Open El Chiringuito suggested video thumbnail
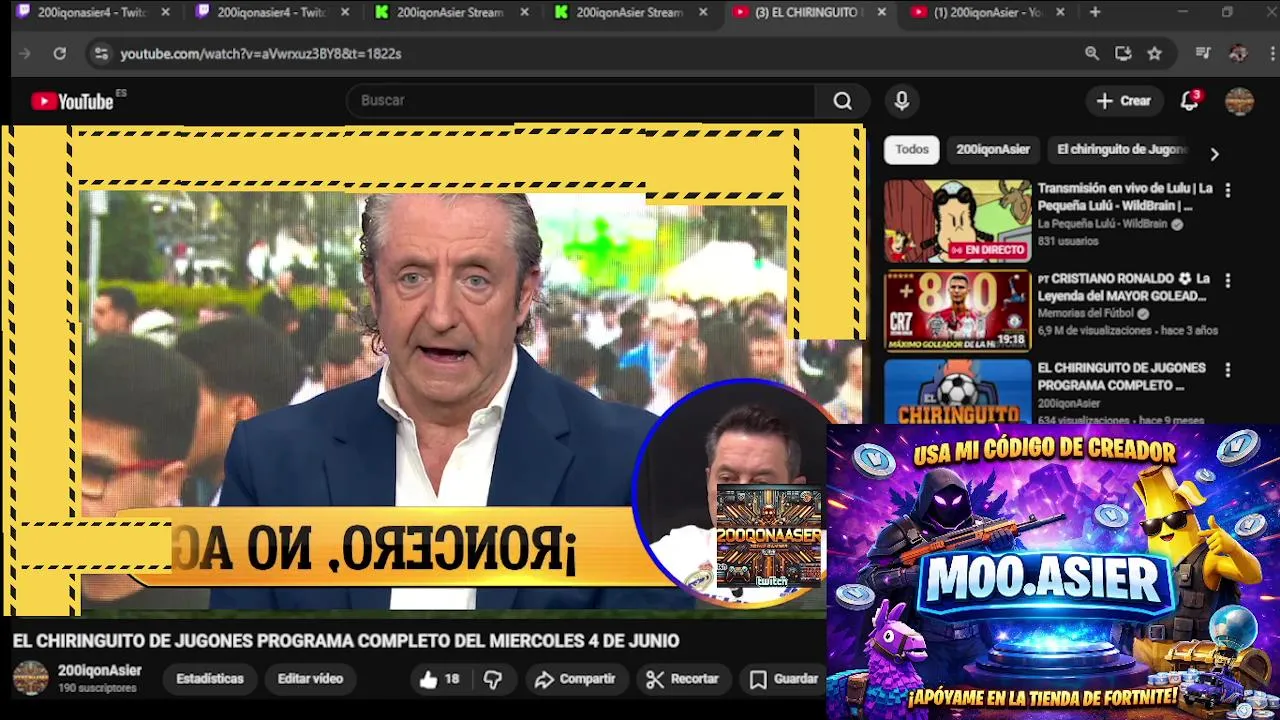Image resolution: width=1280 pixels, height=720 pixels. click(x=957, y=392)
